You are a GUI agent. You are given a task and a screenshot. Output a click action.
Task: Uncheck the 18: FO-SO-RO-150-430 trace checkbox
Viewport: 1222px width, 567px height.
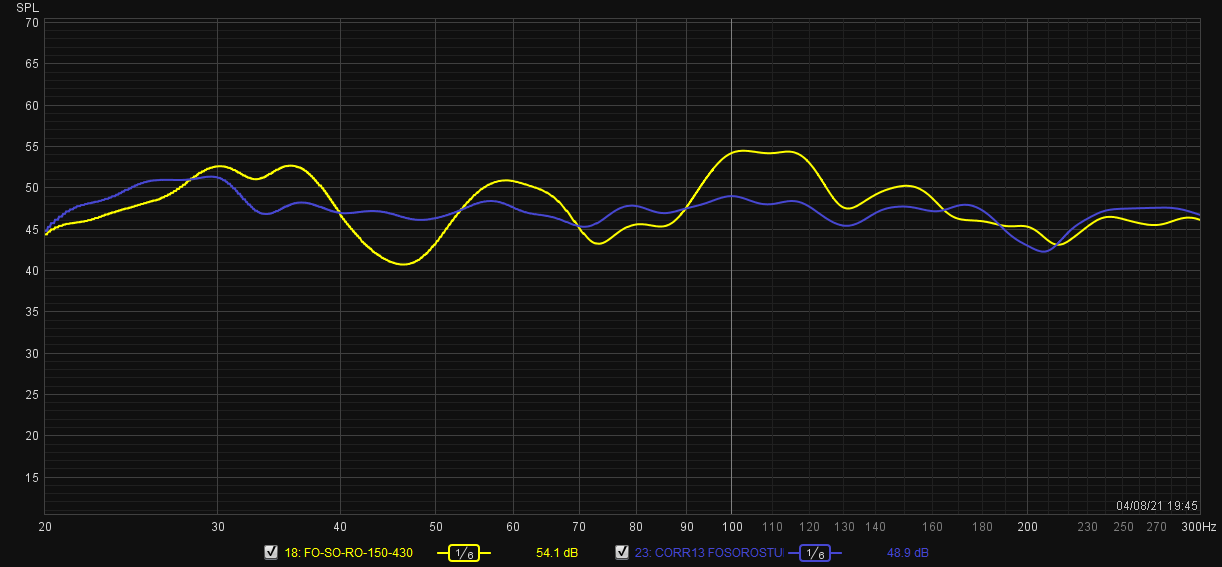pos(270,552)
